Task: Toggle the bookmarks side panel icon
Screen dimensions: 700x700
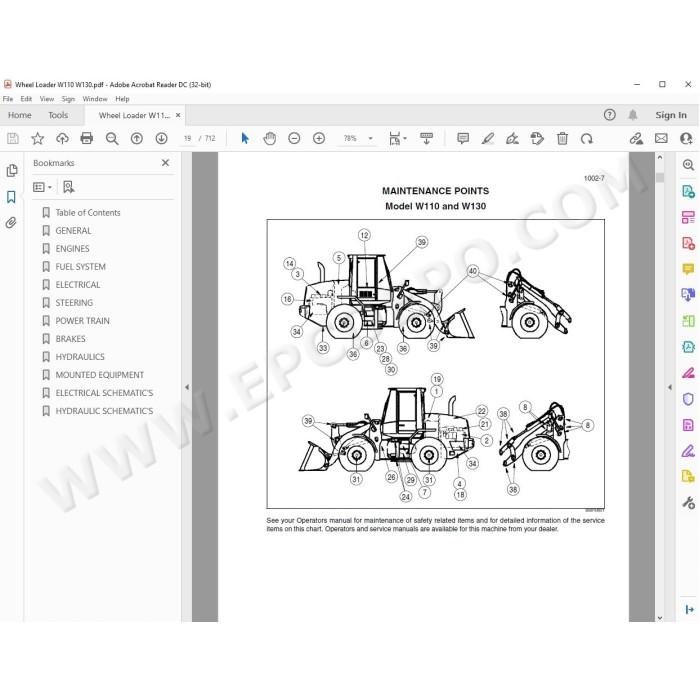Action: [x=11, y=197]
